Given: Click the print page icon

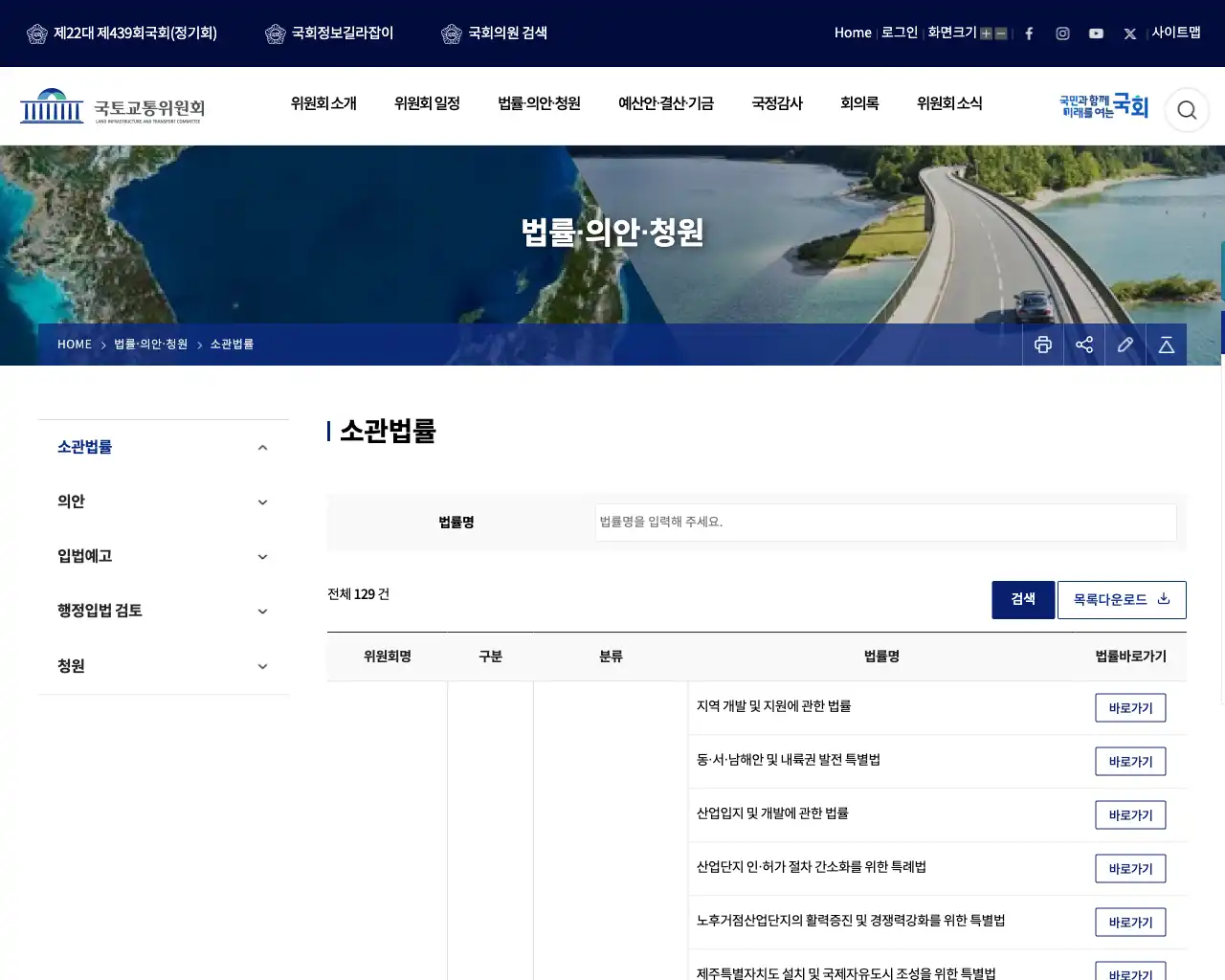Looking at the screenshot, I should point(1043,345).
